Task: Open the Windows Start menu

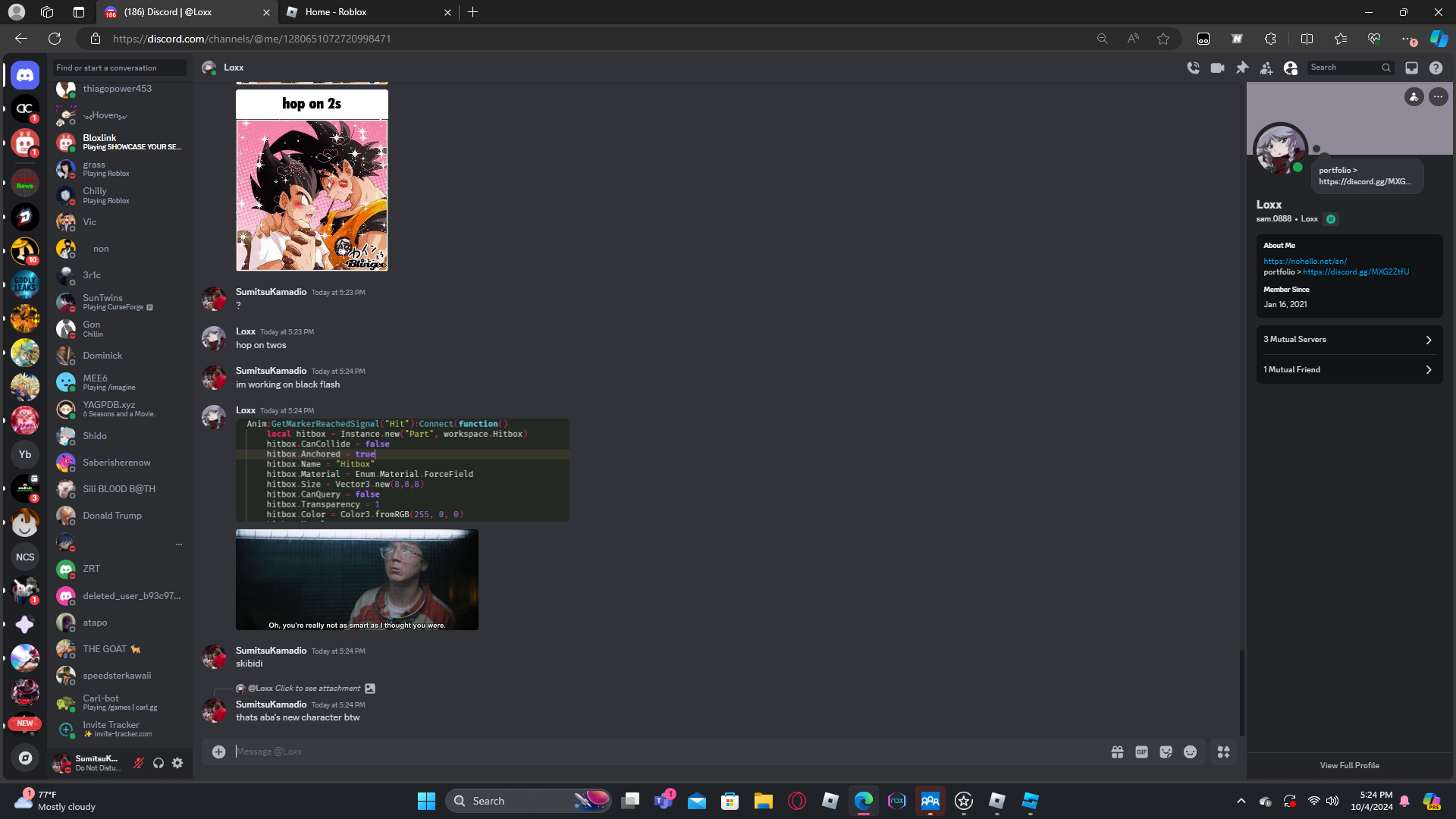Action: point(426,801)
